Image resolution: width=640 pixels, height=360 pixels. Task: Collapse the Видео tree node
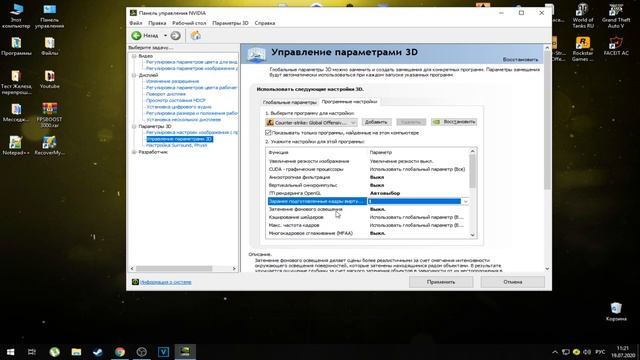pos(134,56)
